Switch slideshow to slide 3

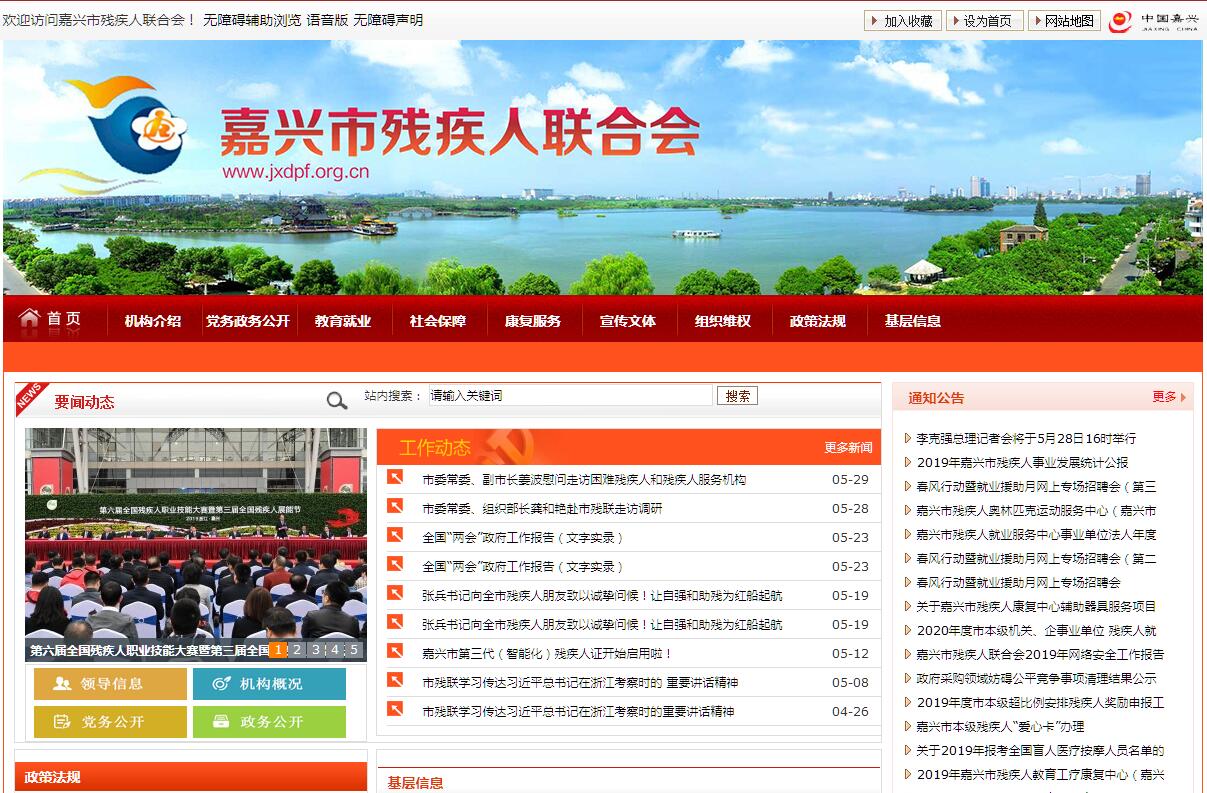pos(315,650)
